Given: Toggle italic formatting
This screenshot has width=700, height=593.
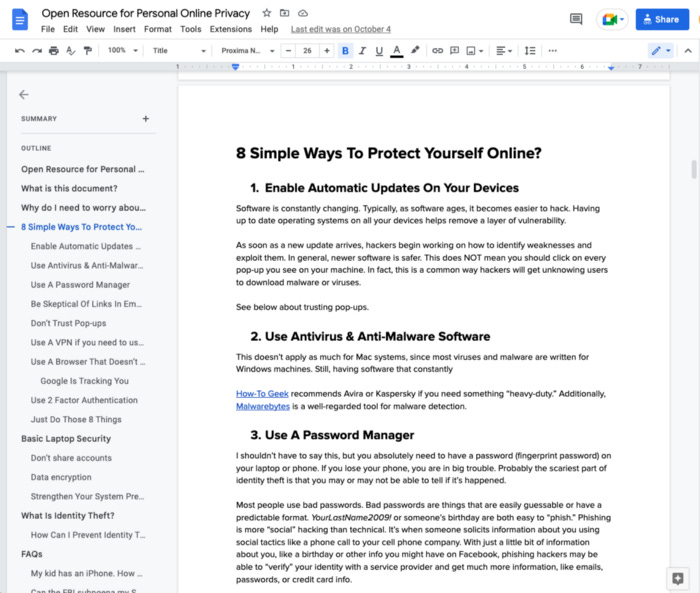Looking at the screenshot, I should tap(362, 51).
